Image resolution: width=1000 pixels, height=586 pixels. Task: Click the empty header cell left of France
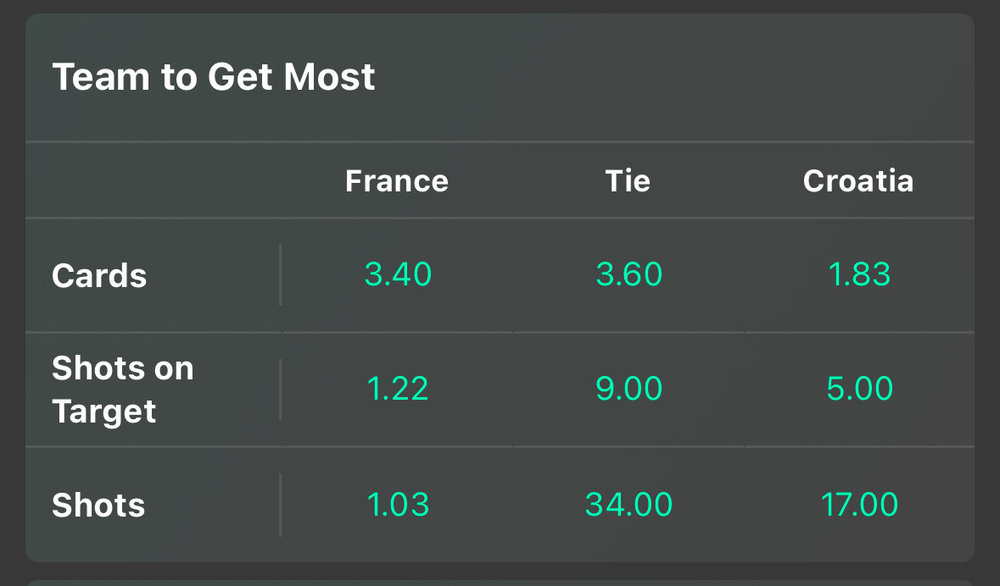153,181
